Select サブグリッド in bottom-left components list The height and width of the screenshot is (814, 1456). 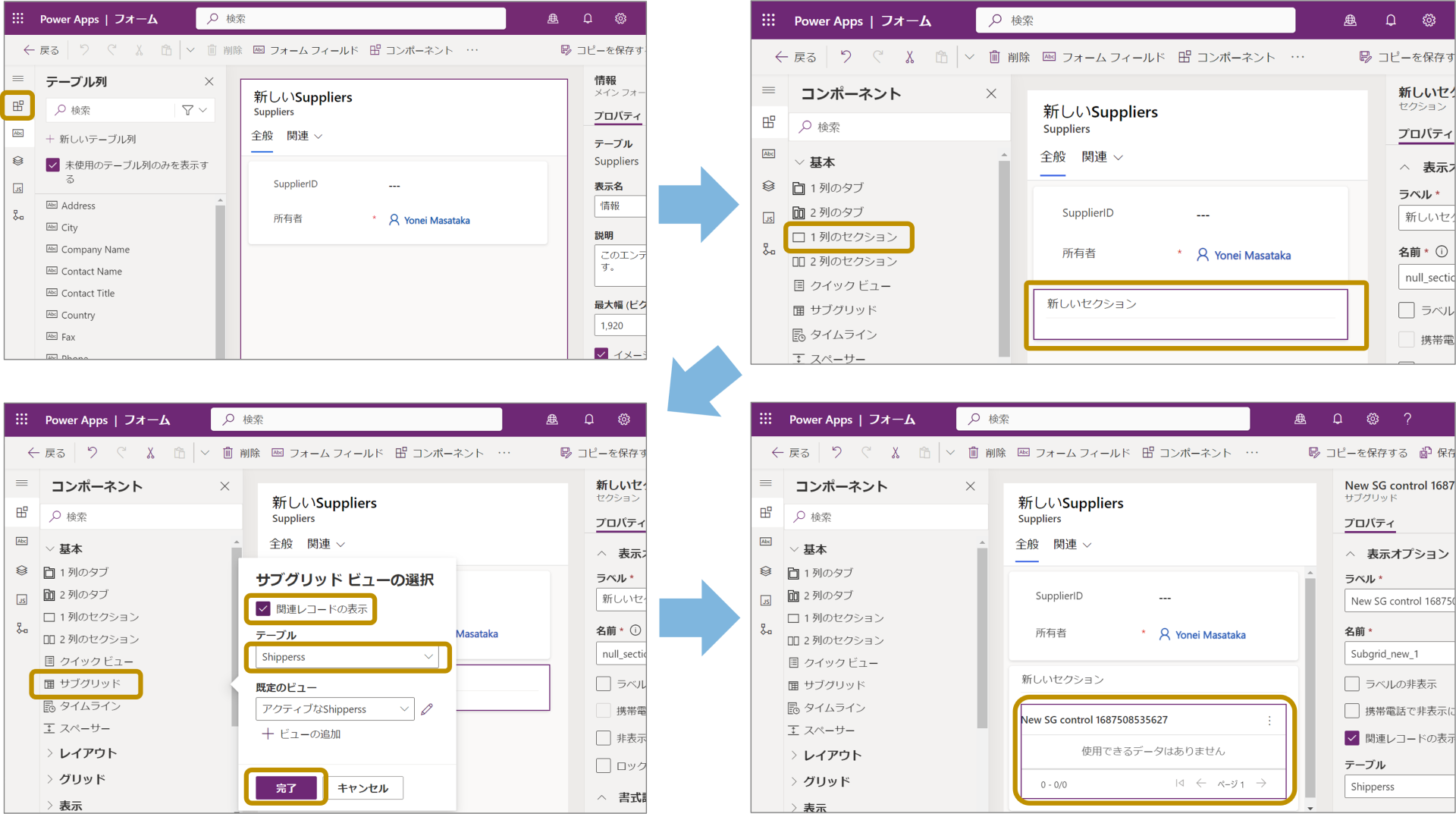tap(83, 684)
